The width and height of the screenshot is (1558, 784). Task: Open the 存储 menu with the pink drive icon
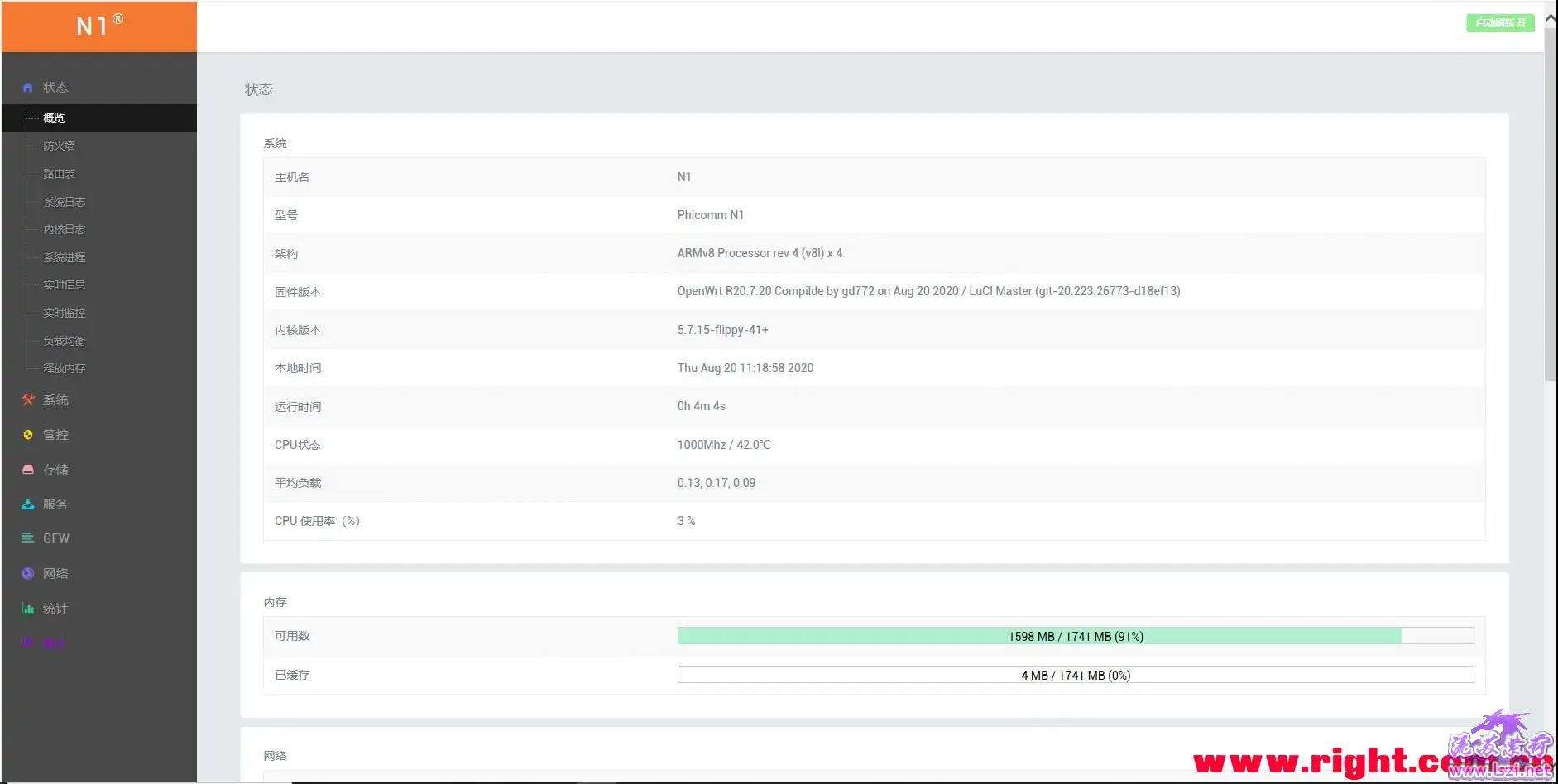[x=46, y=470]
